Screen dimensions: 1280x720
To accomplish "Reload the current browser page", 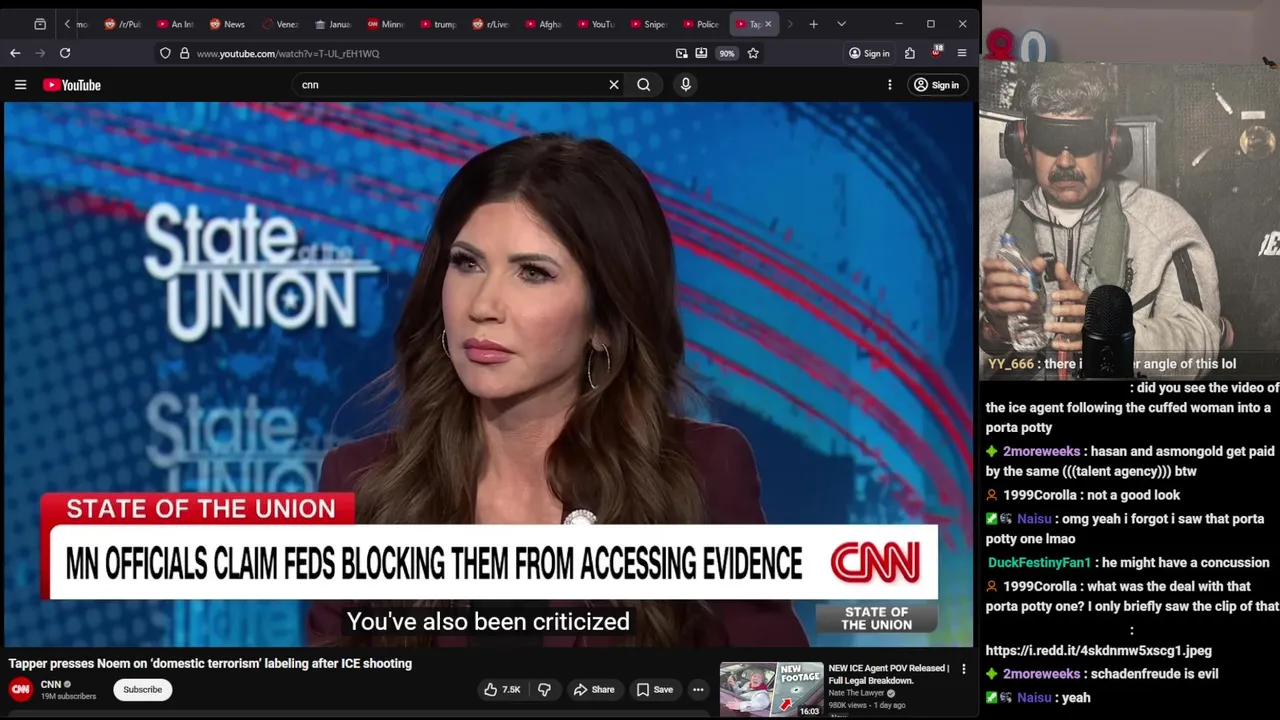I will pyautogui.click(x=65, y=53).
